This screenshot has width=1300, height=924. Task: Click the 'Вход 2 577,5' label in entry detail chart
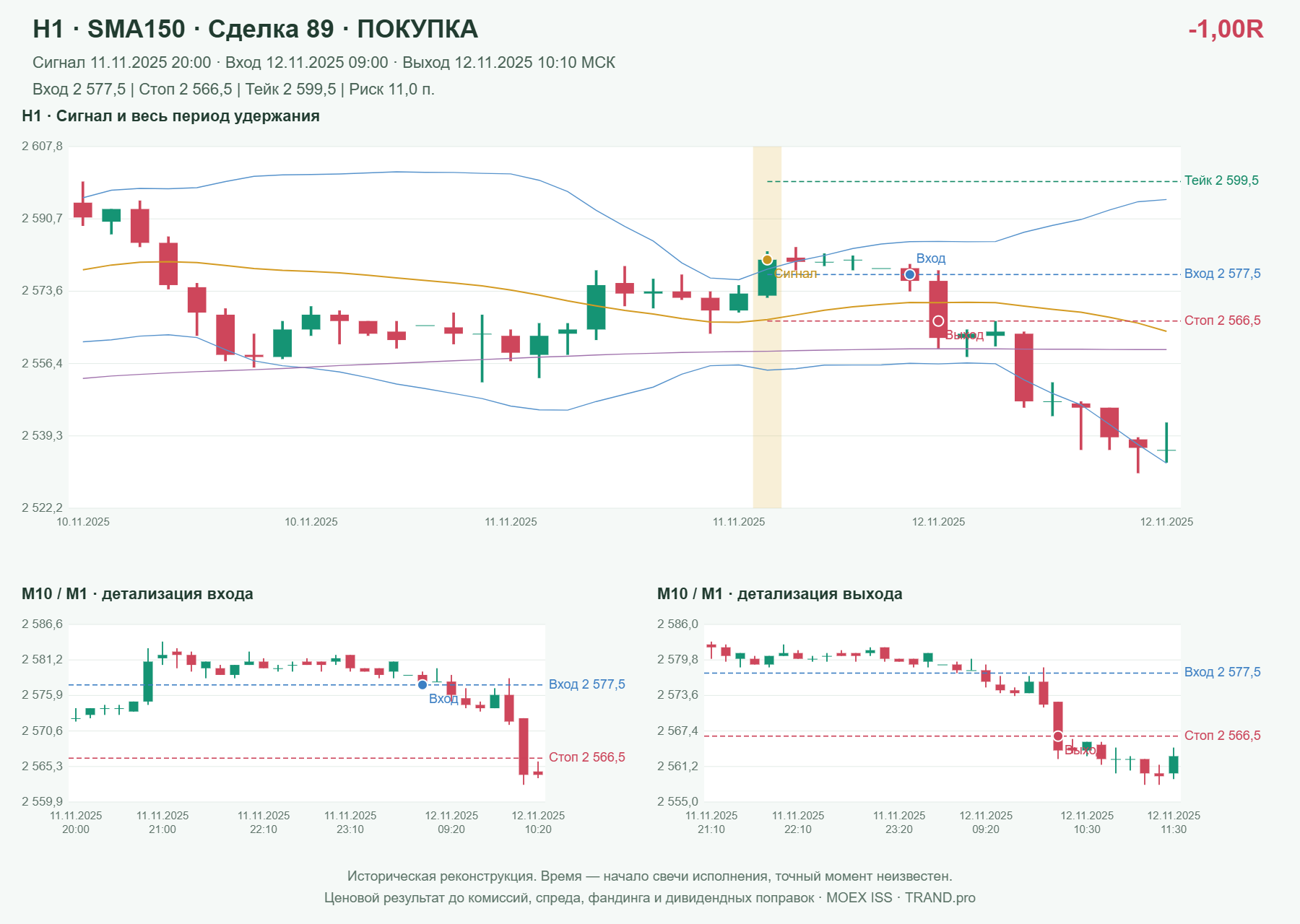586,684
